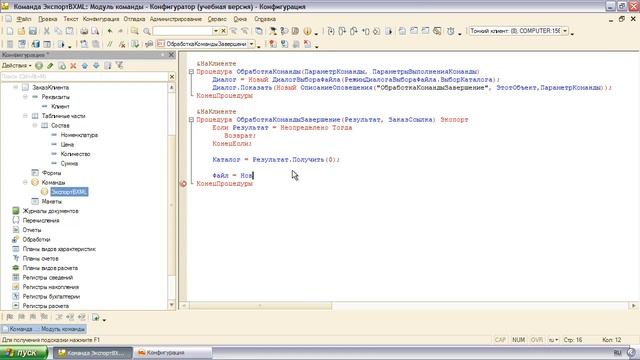This screenshot has height=360, width=640.
Task: Select ЭкспортВXML command in tree
Action: click(69, 192)
